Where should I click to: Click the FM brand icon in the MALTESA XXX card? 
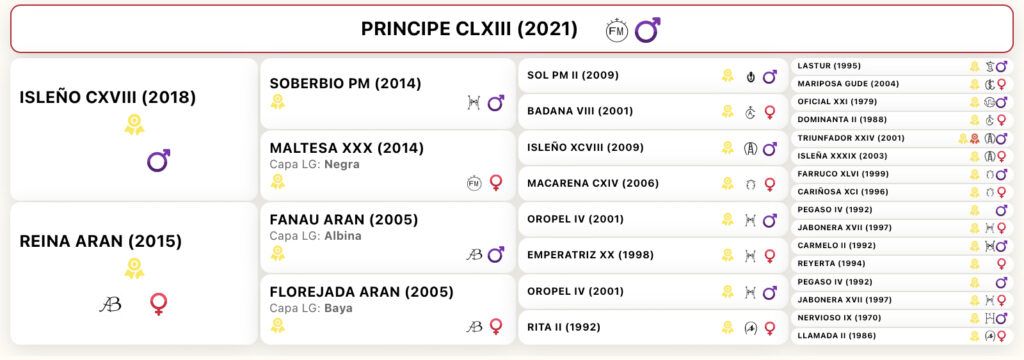[474, 183]
